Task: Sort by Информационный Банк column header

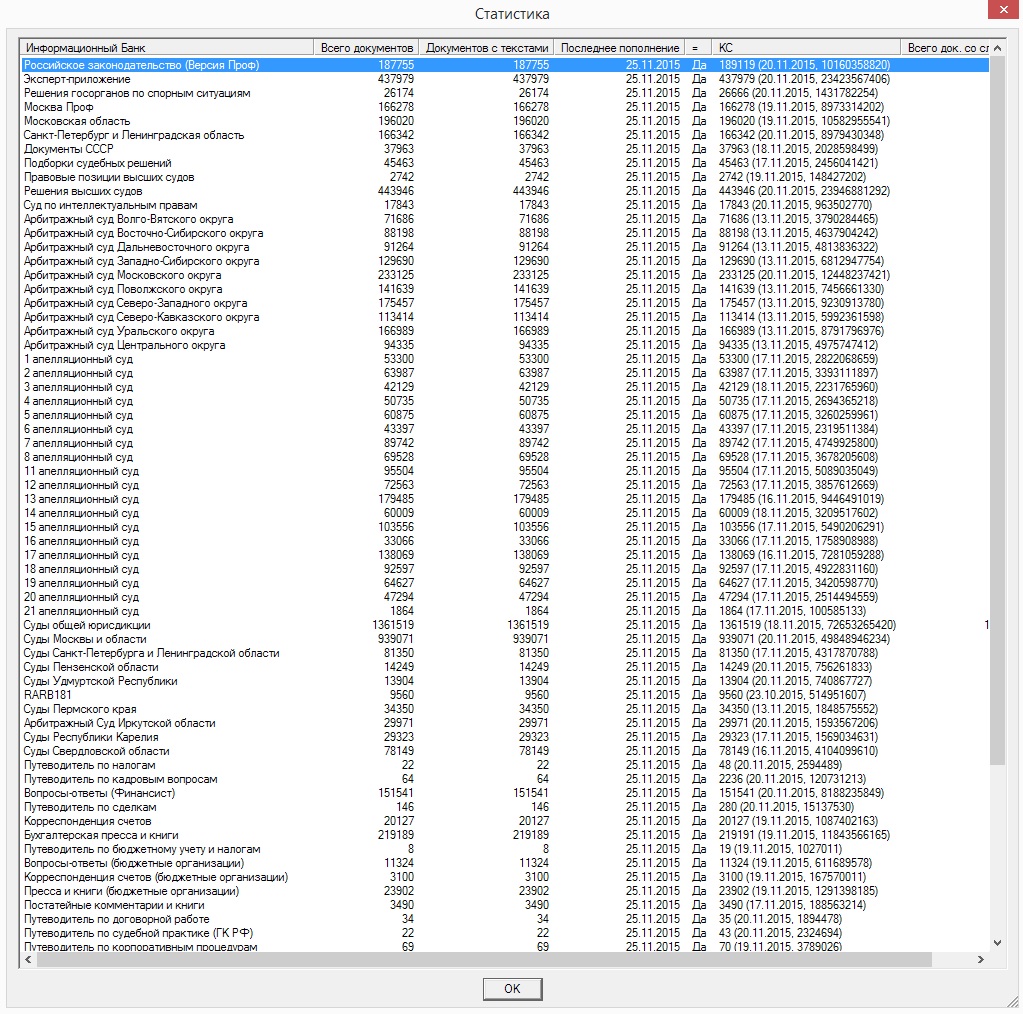Action: pyautogui.click(x=166, y=48)
